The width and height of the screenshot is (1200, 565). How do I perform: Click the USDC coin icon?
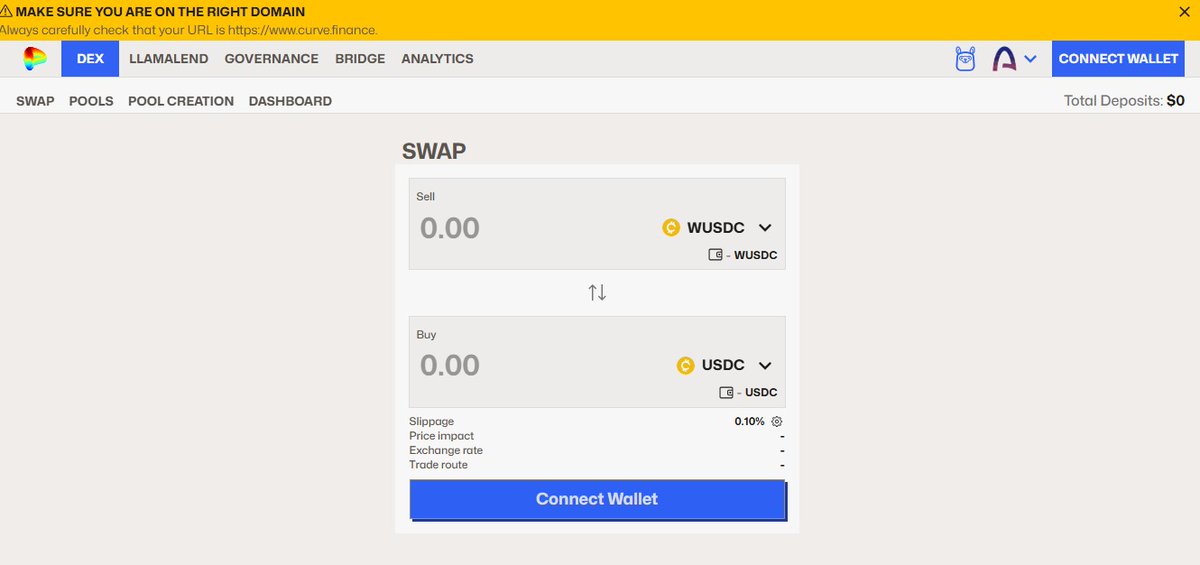pyautogui.click(x=685, y=365)
